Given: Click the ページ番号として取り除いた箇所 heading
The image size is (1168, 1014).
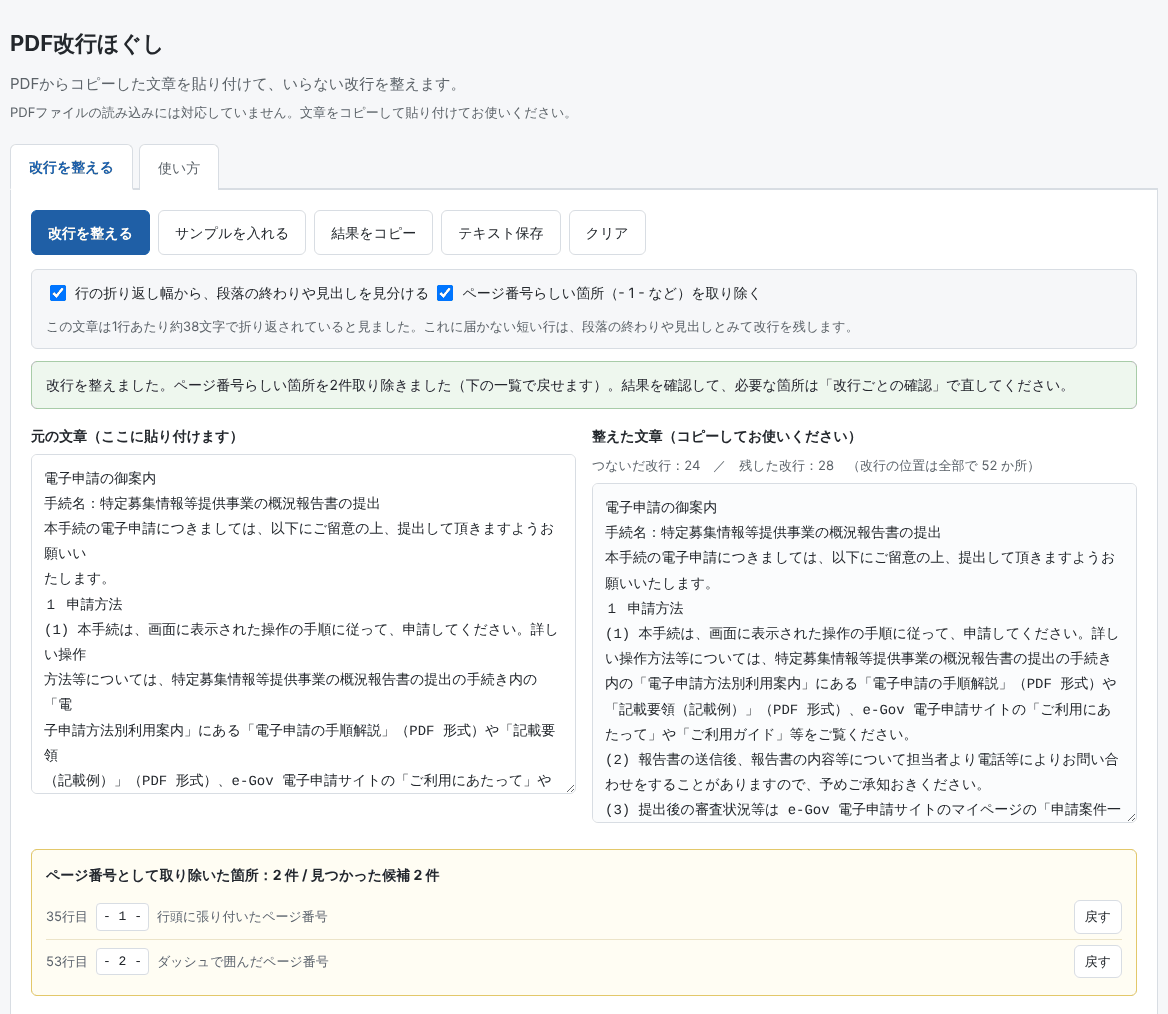Looking at the screenshot, I should [x=242, y=875].
